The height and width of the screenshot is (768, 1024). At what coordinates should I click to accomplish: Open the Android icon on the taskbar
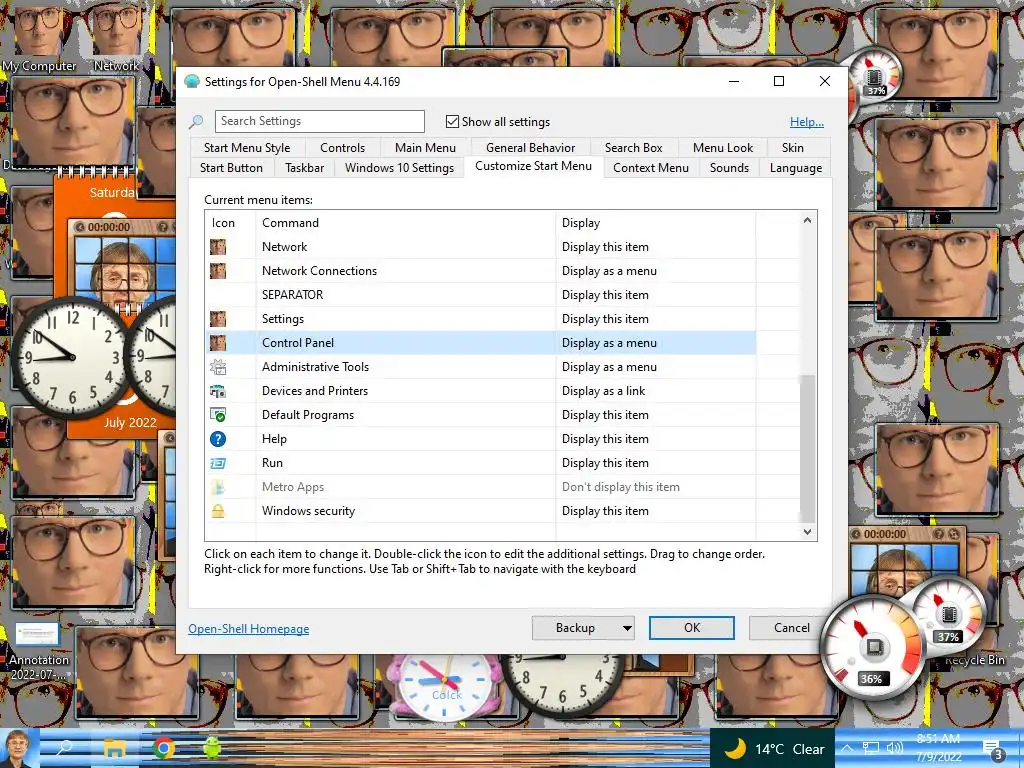[212, 748]
